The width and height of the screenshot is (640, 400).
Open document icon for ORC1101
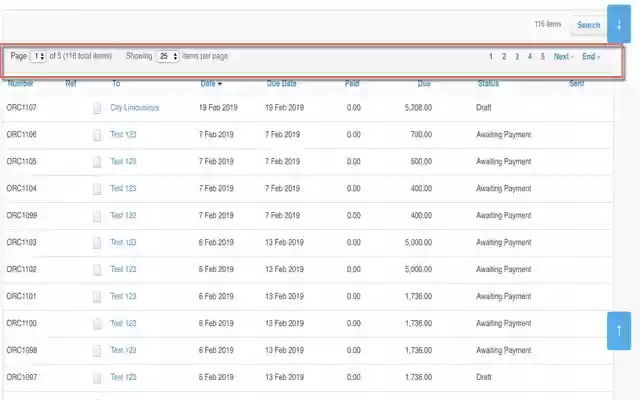(x=97, y=296)
